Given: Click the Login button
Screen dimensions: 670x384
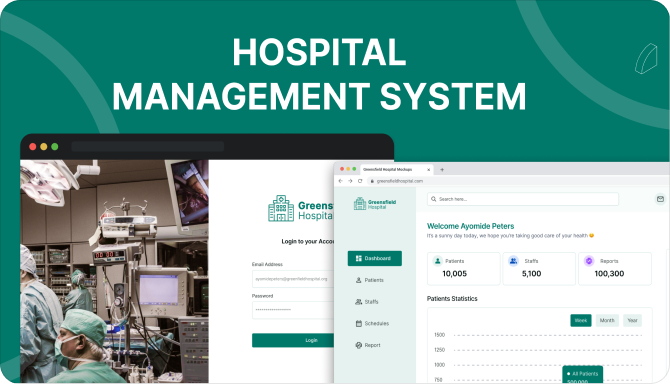Looking at the screenshot, I should click(293, 340).
